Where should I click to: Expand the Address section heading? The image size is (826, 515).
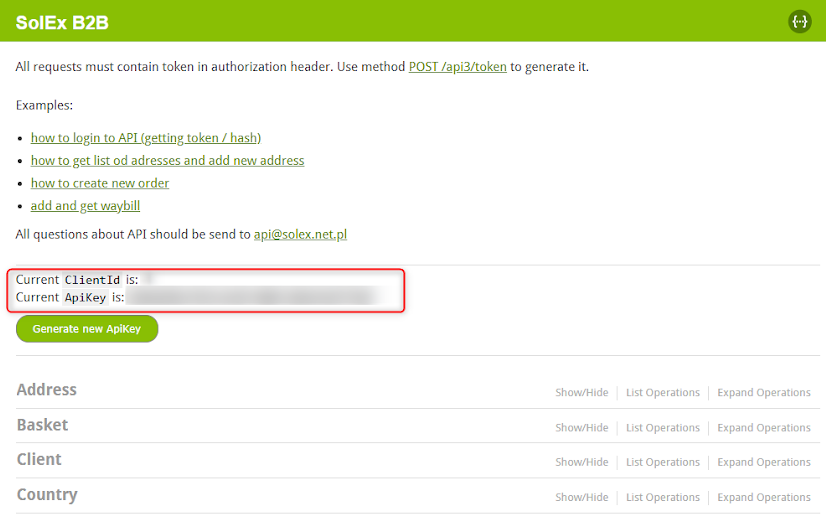46,390
